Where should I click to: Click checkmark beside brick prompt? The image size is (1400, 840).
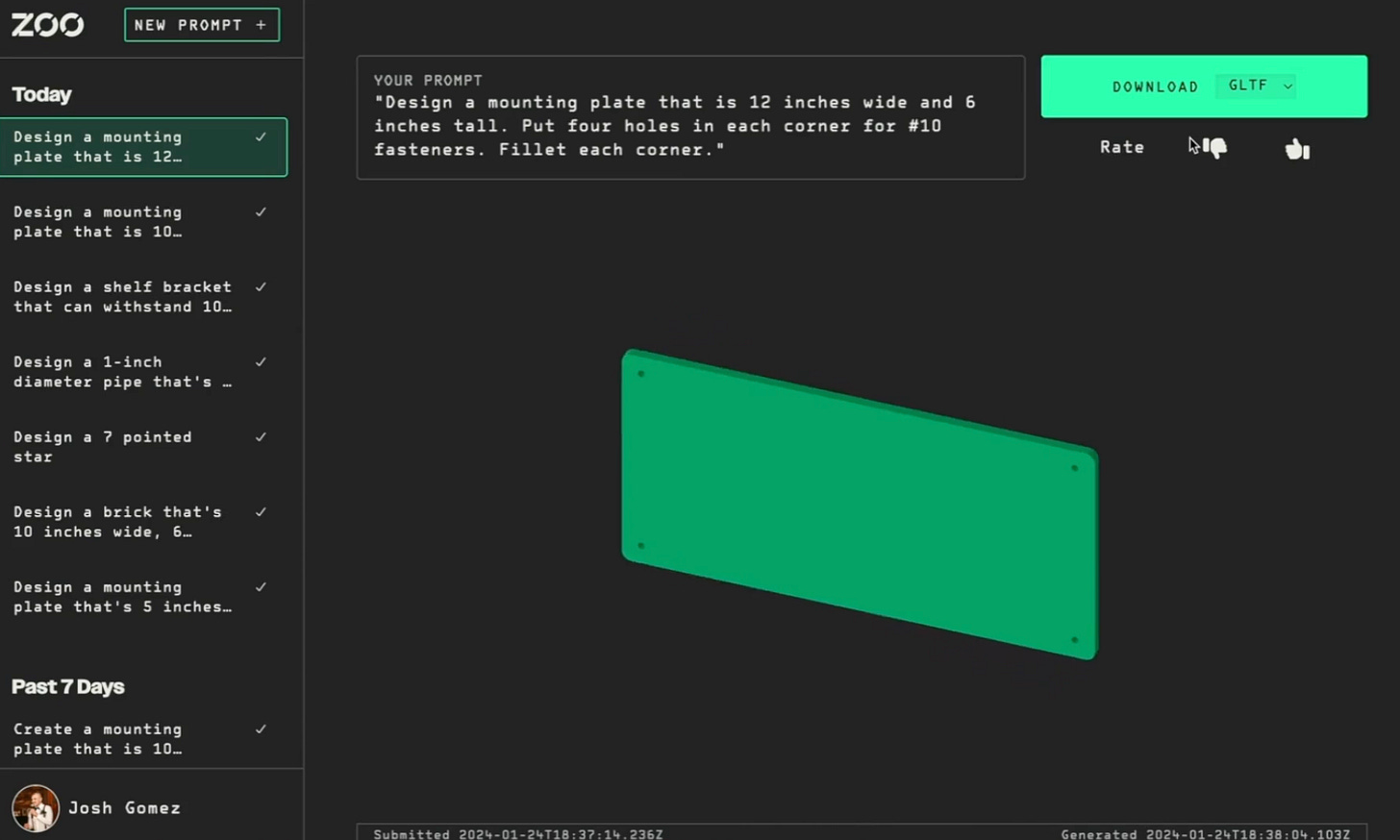(261, 512)
